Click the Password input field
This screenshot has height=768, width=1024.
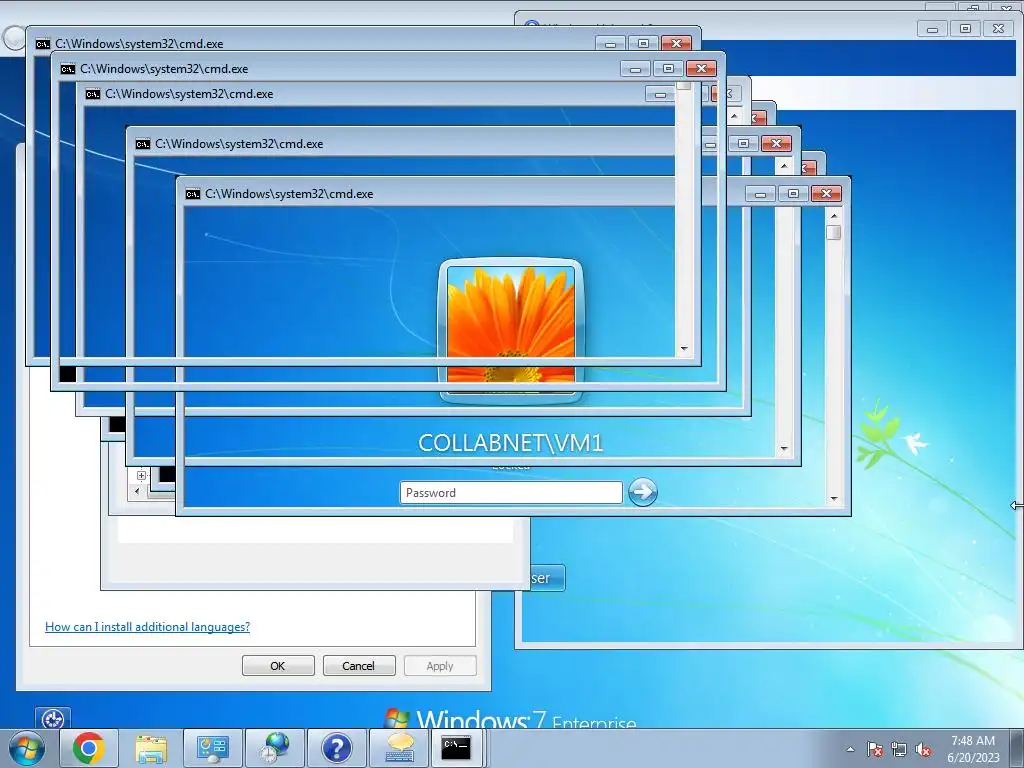[511, 492]
